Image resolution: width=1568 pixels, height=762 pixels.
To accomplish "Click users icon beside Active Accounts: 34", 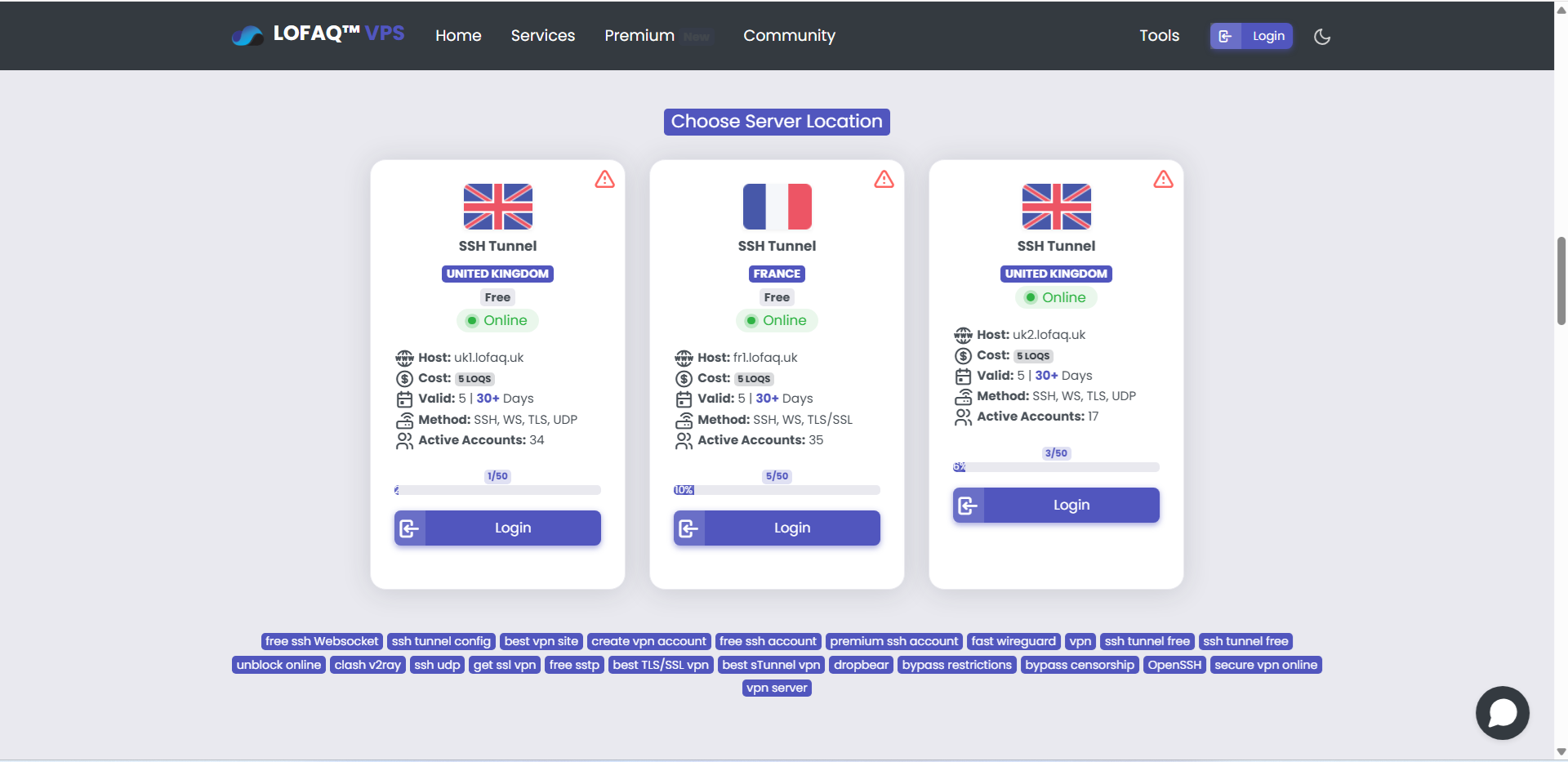I will pyautogui.click(x=404, y=441).
